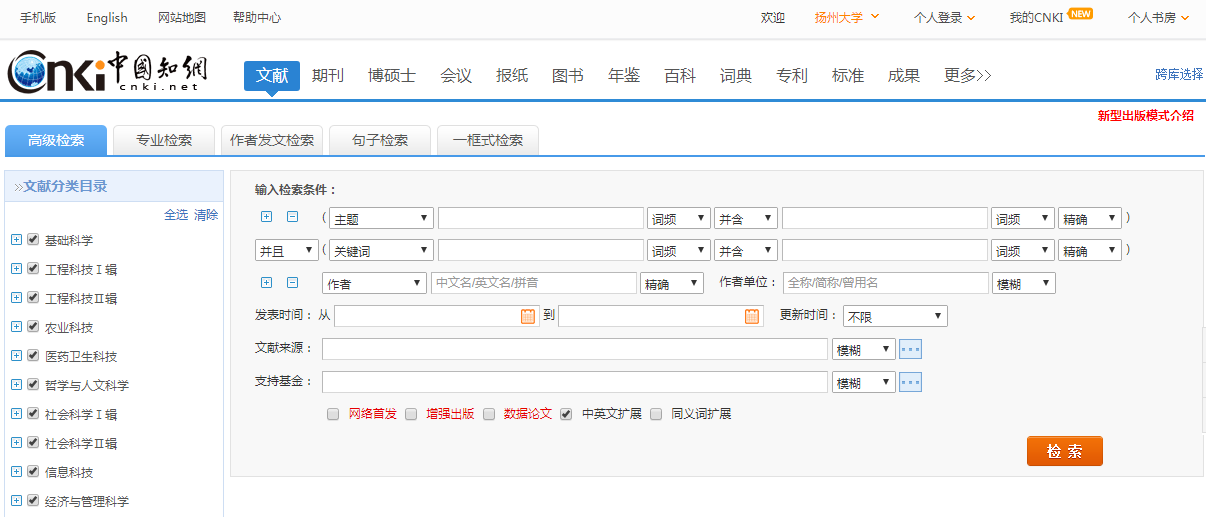Uncheck the 经济与管理科学 category checkbox
Viewport: 1206px width, 517px height.
[x=33, y=501]
